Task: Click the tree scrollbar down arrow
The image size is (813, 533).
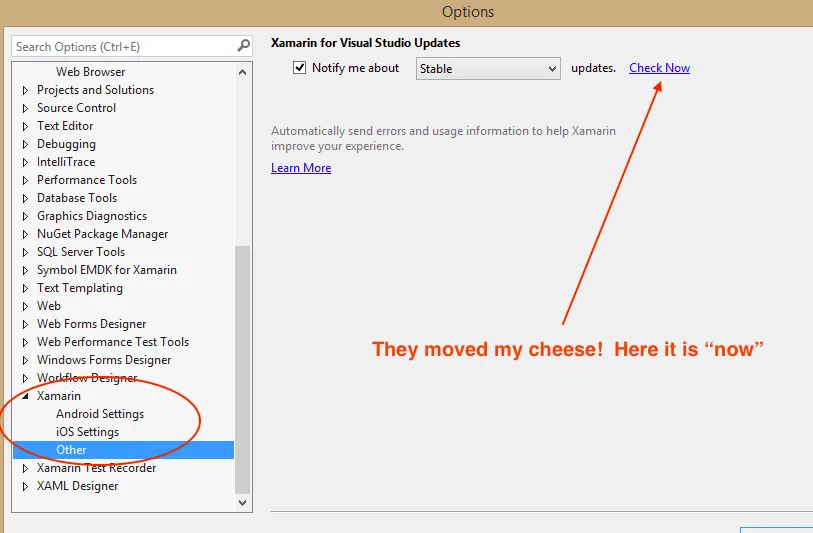Action: [242, 502]
